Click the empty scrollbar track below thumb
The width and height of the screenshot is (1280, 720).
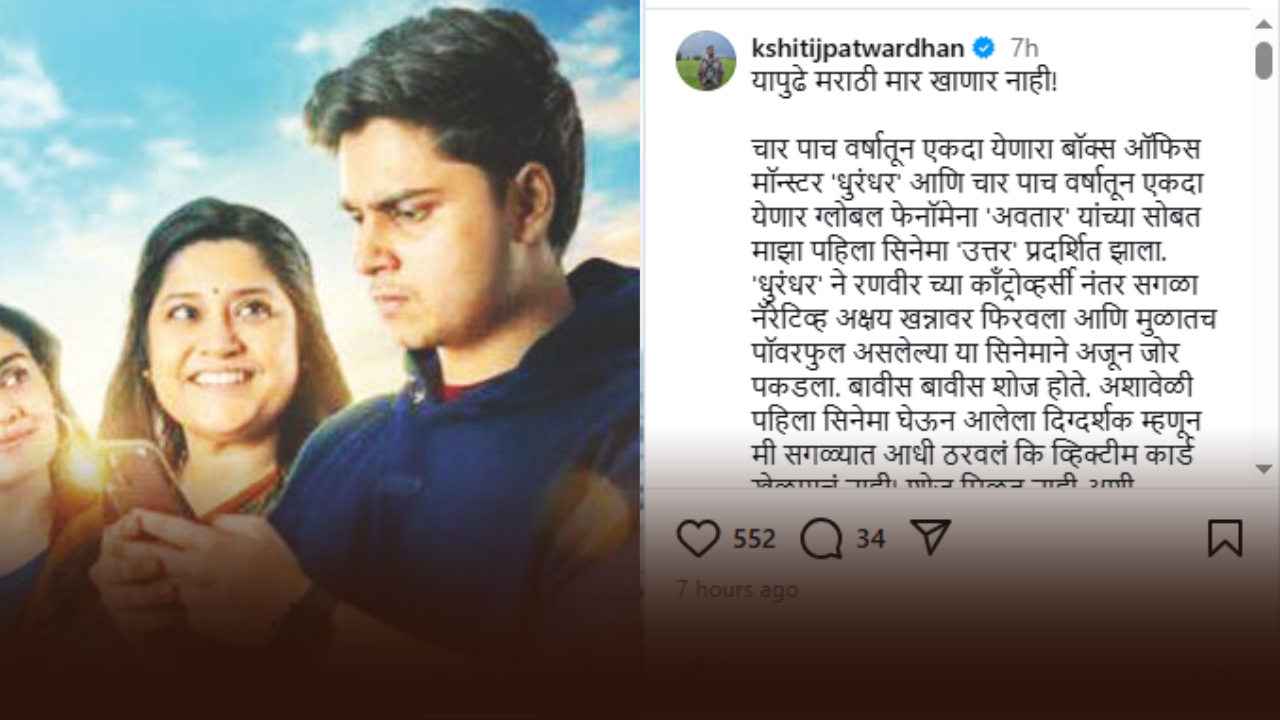1264,270
